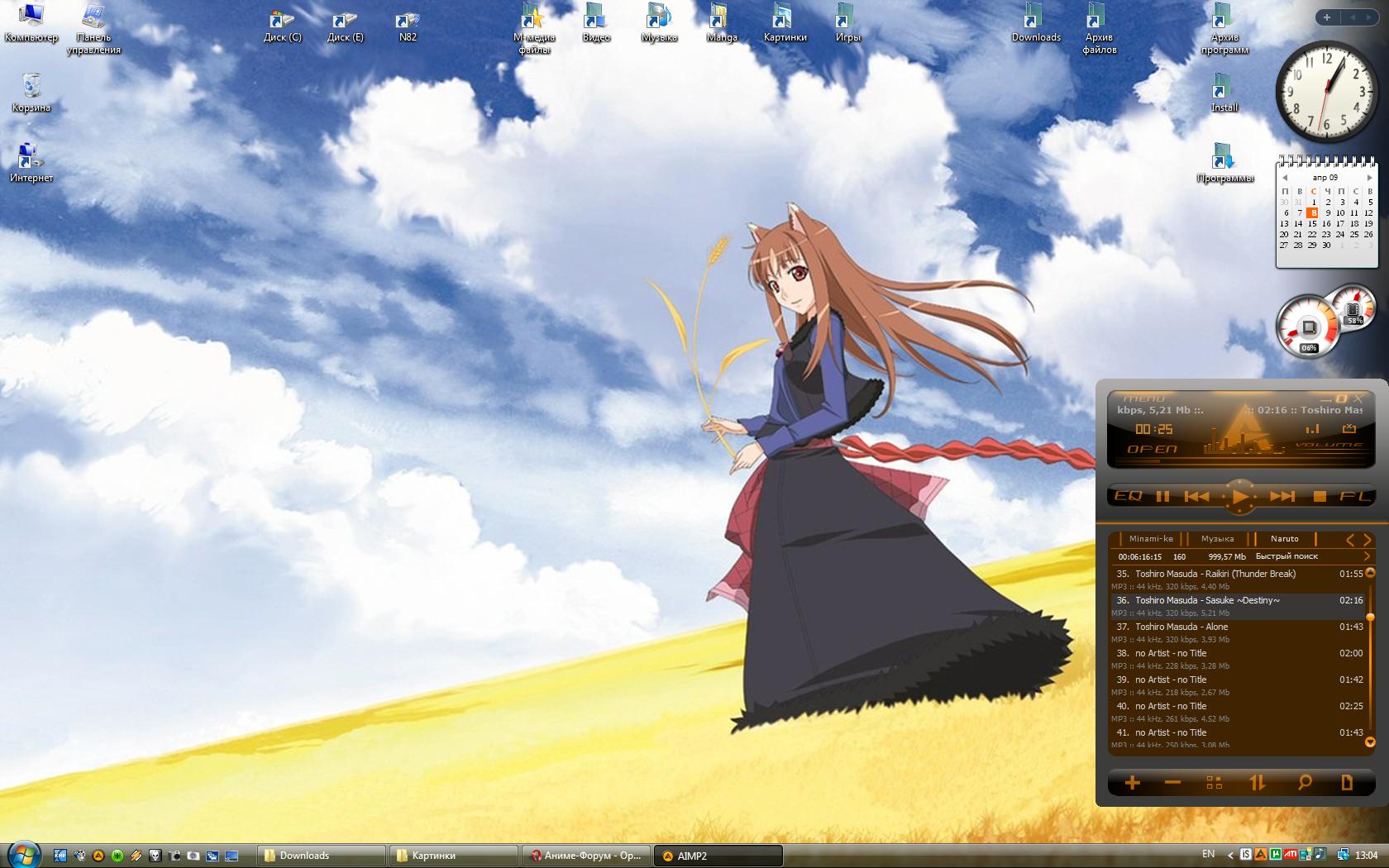Add a gadget with sidebar plus button
The width and height of the screenshot is (1389, 868).
(1327, 17)
